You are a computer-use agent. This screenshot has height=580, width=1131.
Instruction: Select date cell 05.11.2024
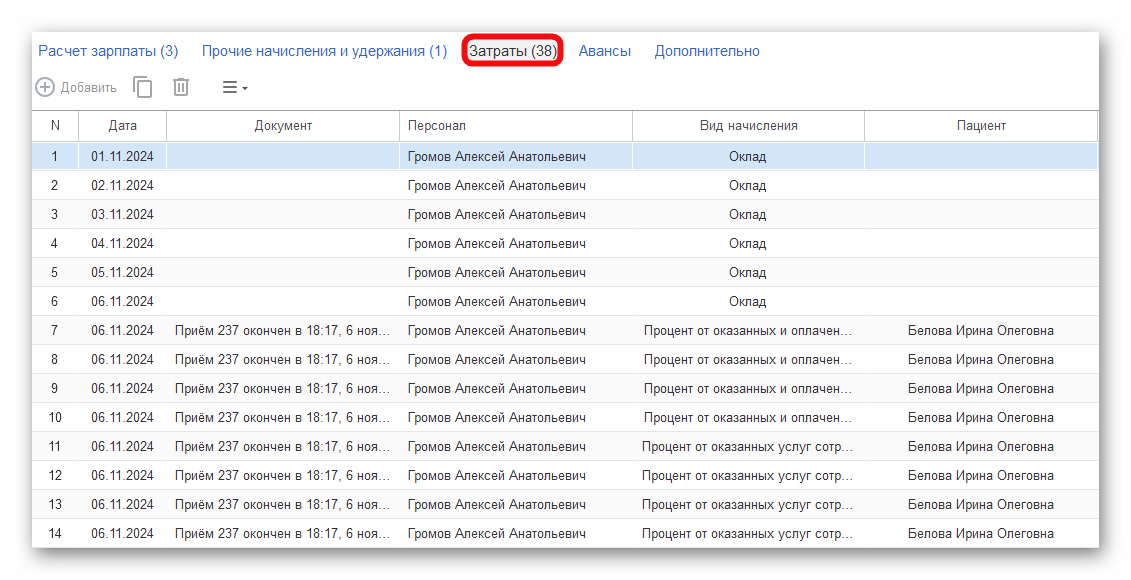coord(123,272)
